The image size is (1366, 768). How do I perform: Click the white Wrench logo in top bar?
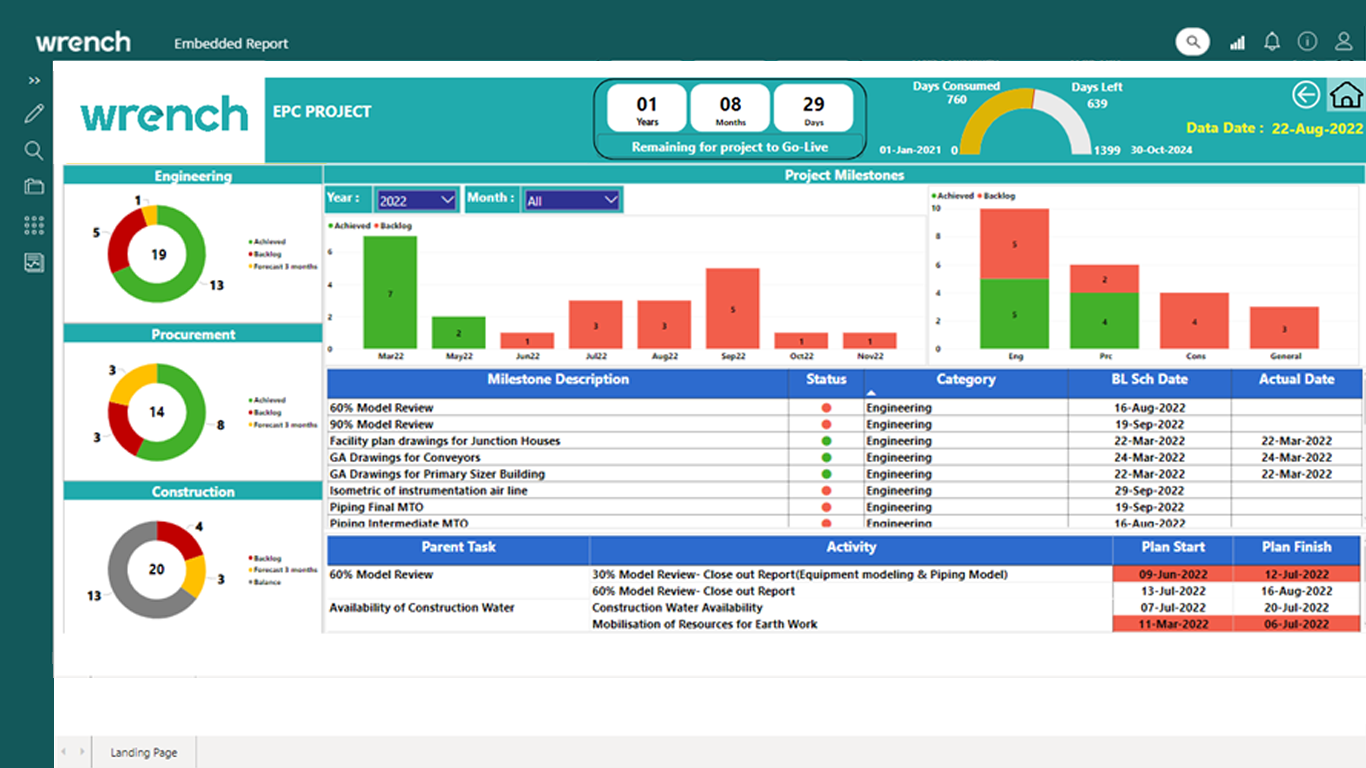(x=83, y=42)
